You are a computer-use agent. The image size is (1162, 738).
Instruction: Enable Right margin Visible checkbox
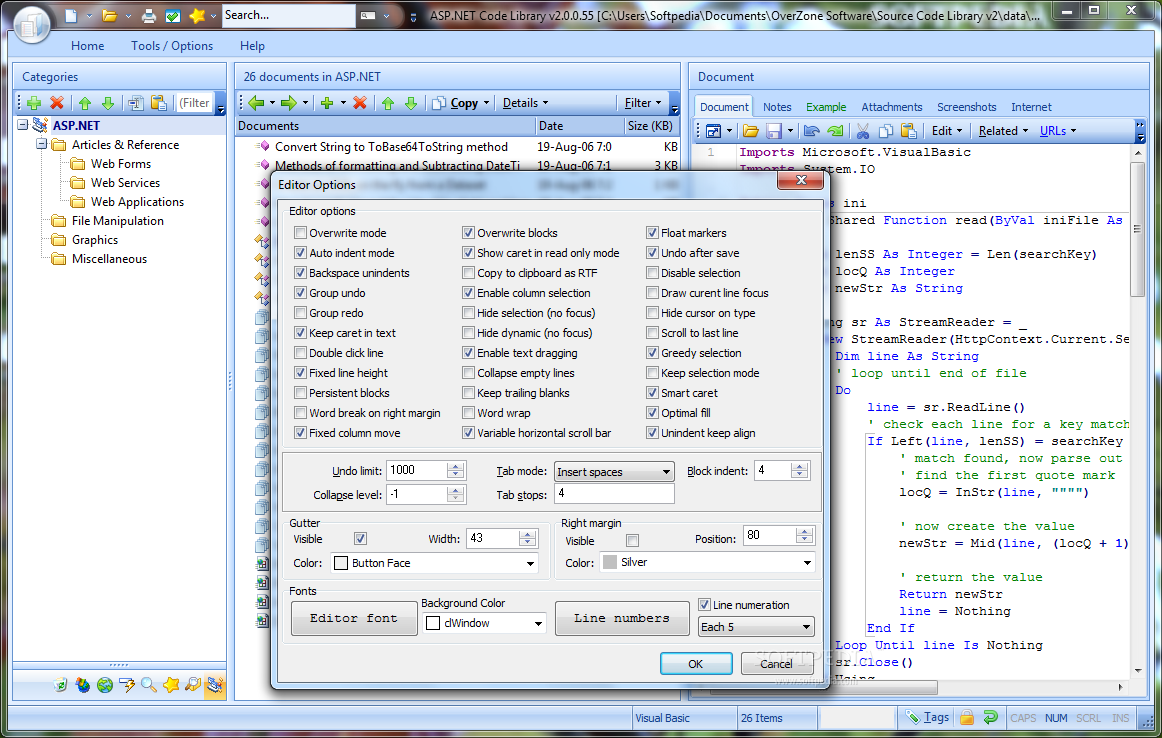coord(632,540)
